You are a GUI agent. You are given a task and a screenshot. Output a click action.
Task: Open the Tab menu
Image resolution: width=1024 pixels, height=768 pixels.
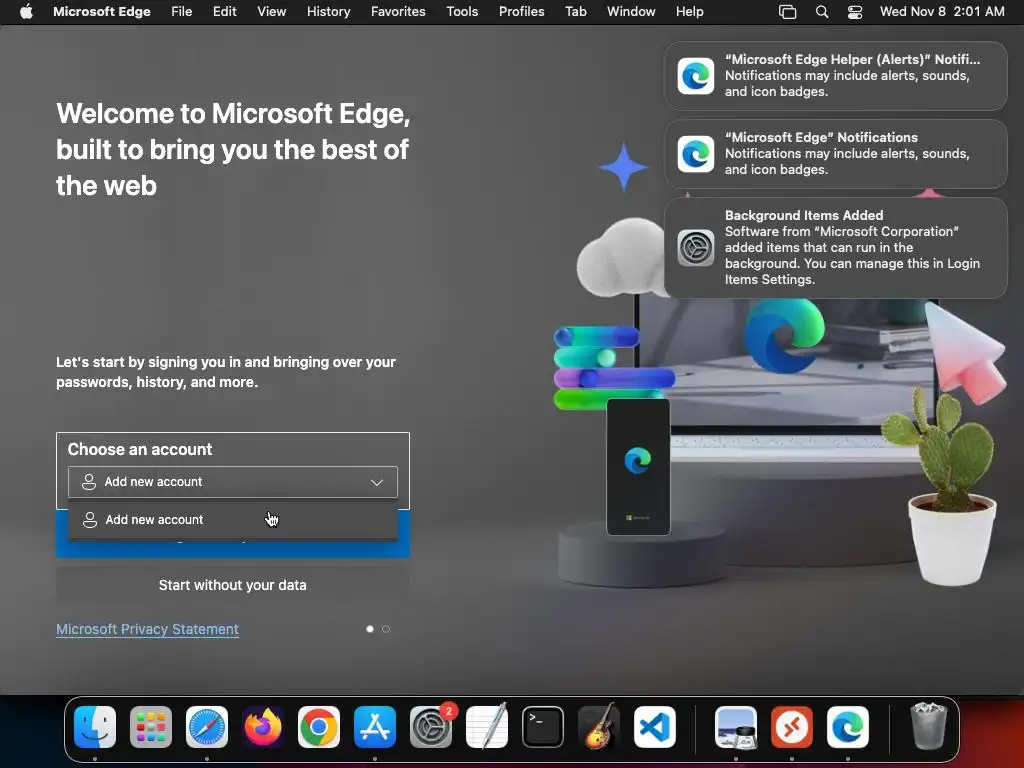(x=575, y=12)
